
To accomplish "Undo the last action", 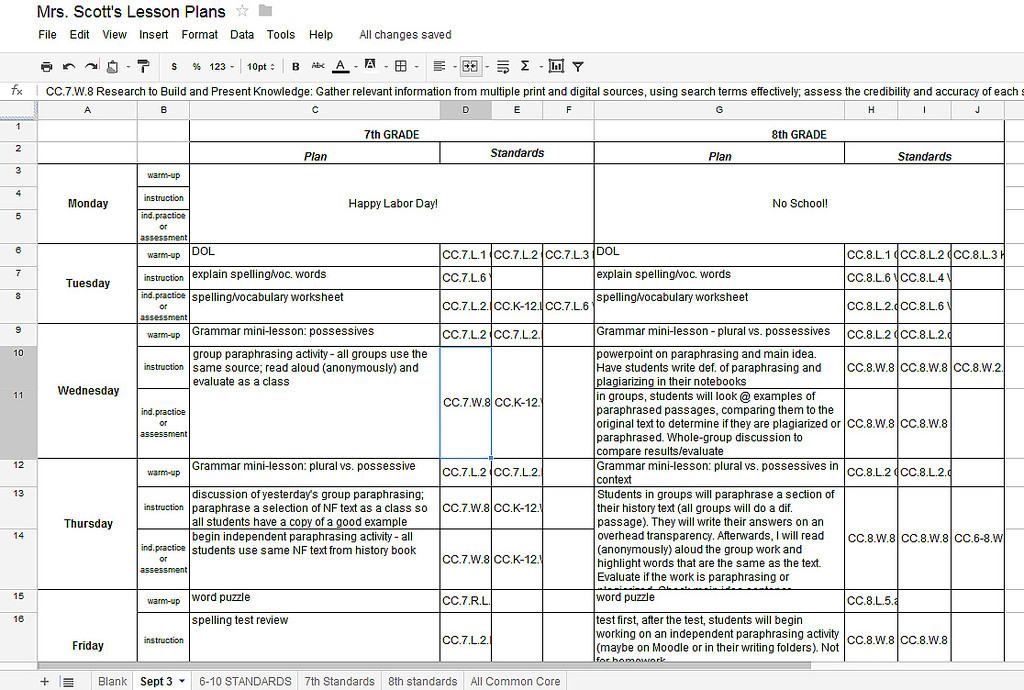I will pyautogui.click(x=69, y=67).
